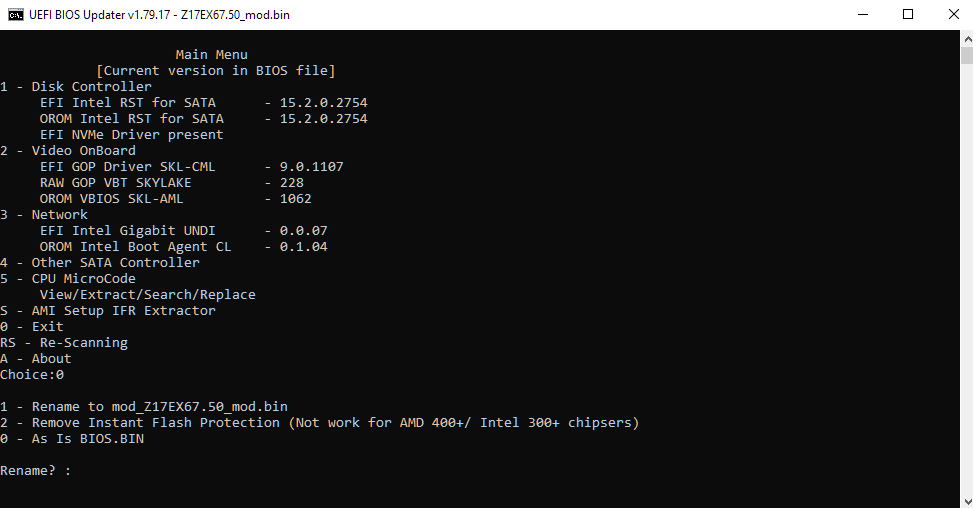Click 'S - AMI Setup IFR Extractor' line
The image size is (973, 508).
click(108, 310)
